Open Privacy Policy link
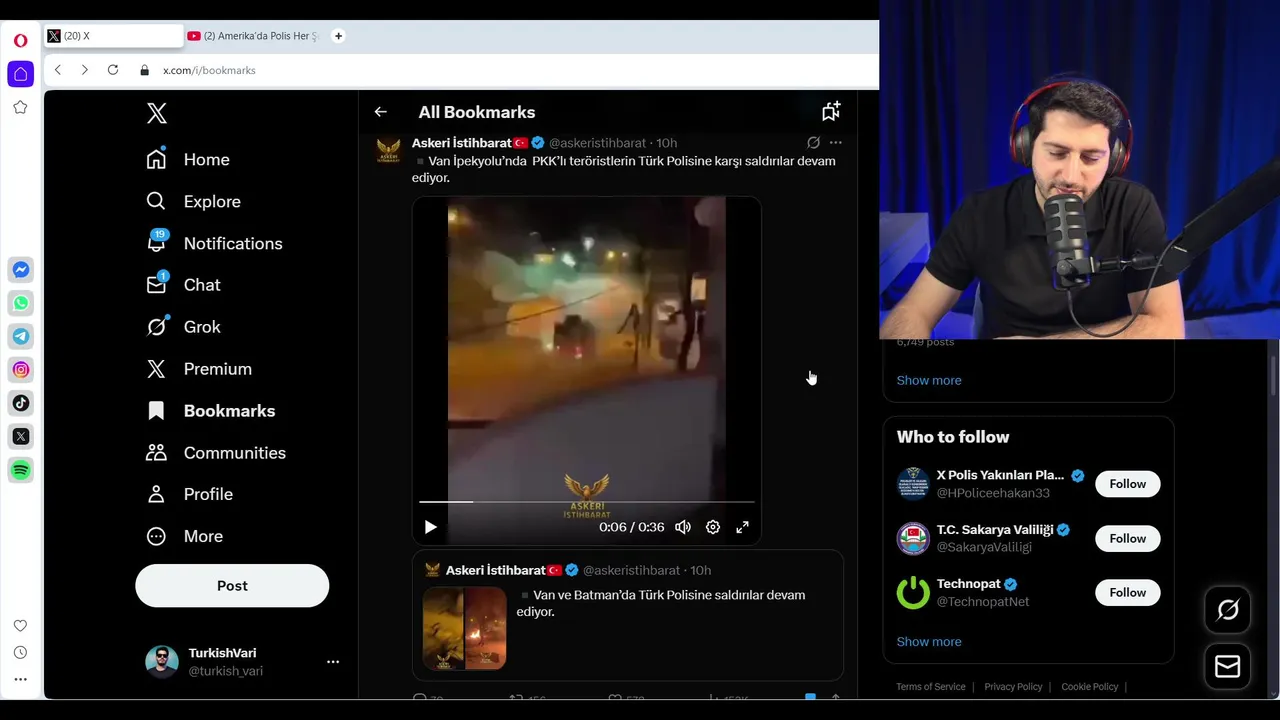This screenshot has width=1280, height=720. (1013, 687)
